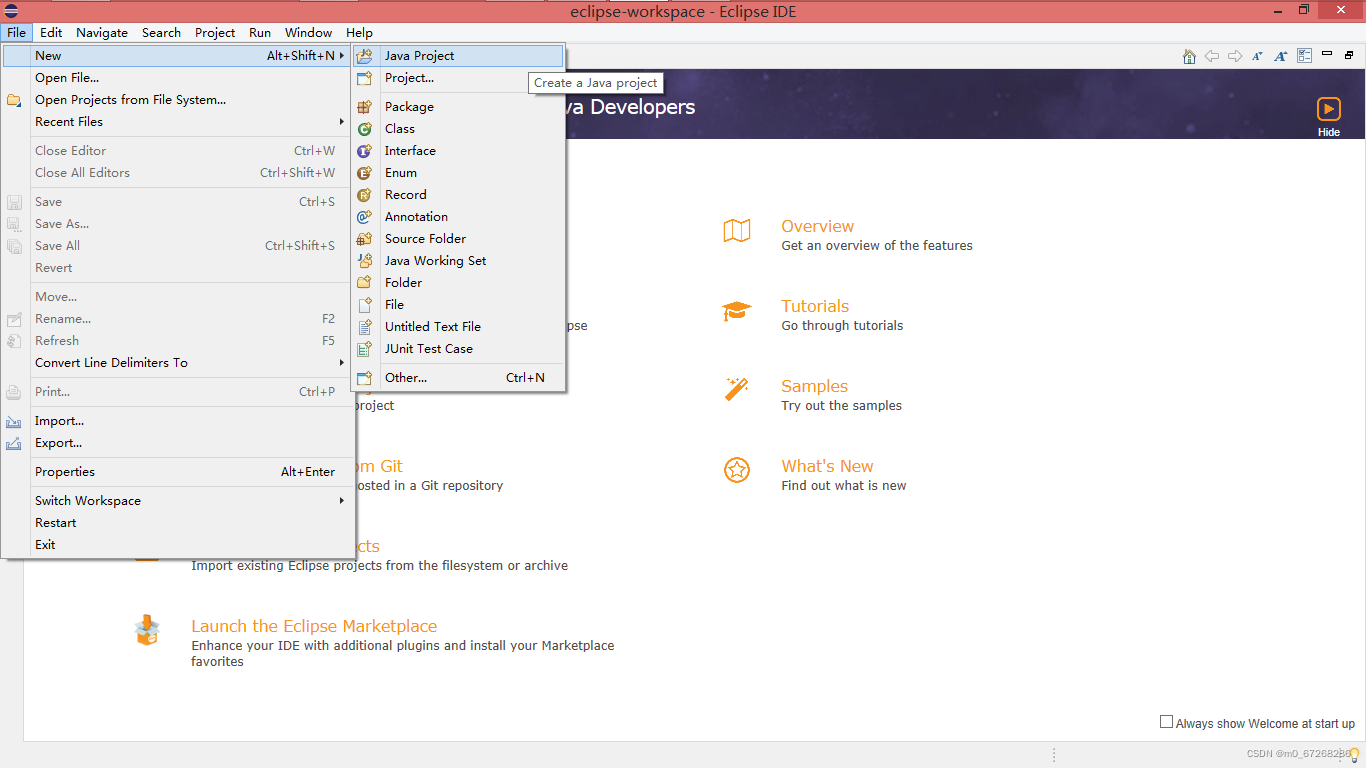Click the What's New star icon
Viewport: 1366px width, 768px height.
click(x=737, y=470)
